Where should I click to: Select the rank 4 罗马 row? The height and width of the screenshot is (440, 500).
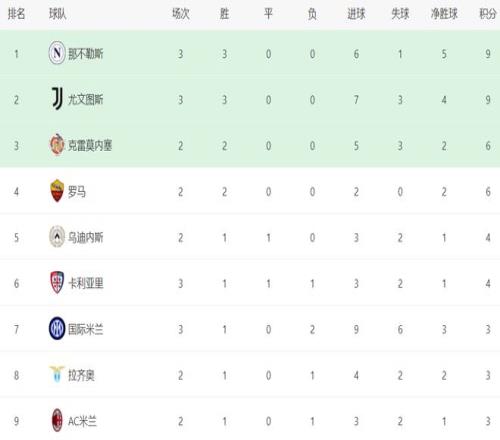click(250, 191)
